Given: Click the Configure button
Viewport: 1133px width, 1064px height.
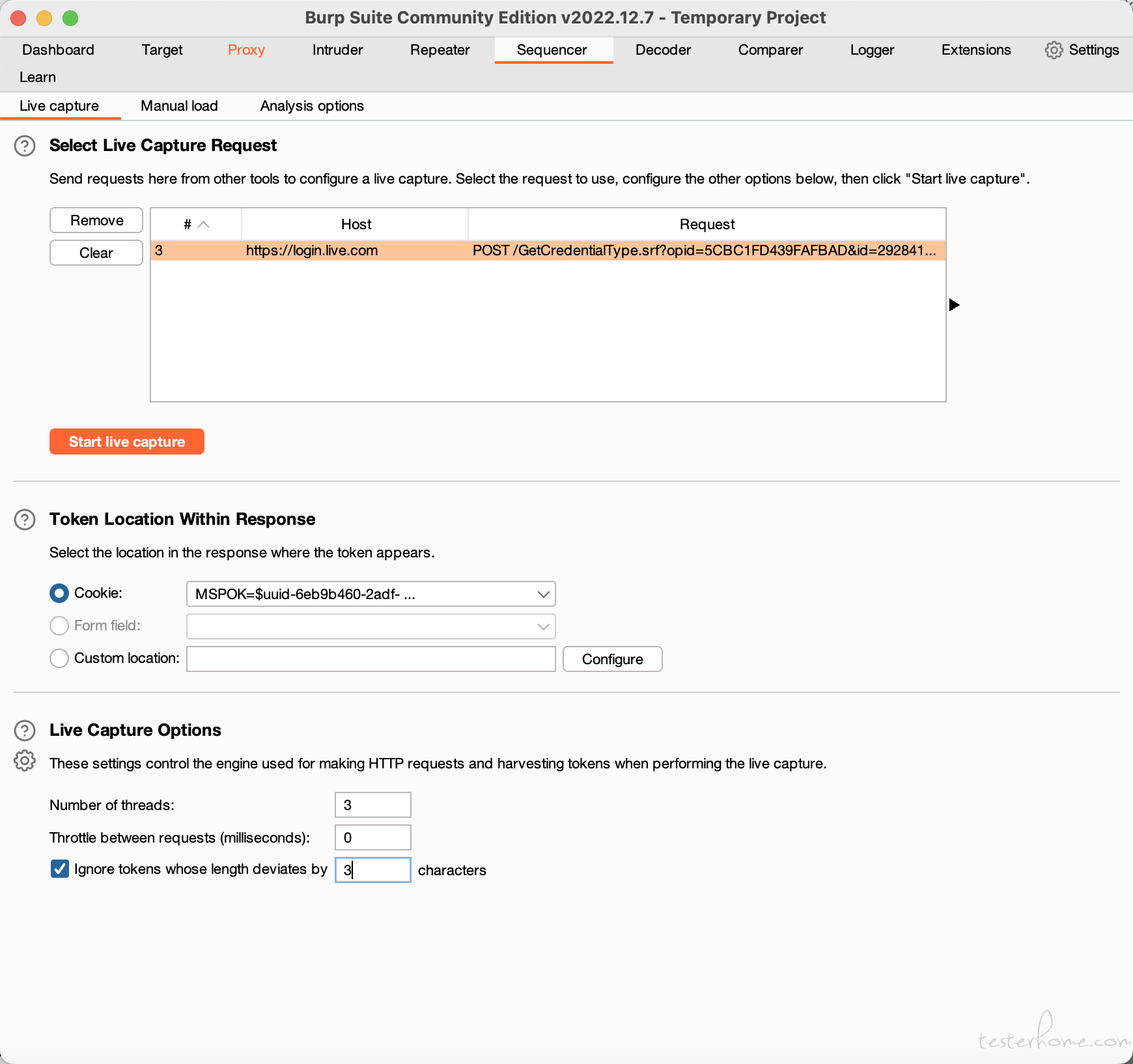Looking at the screenshot, I should click(x=613, y=659).
